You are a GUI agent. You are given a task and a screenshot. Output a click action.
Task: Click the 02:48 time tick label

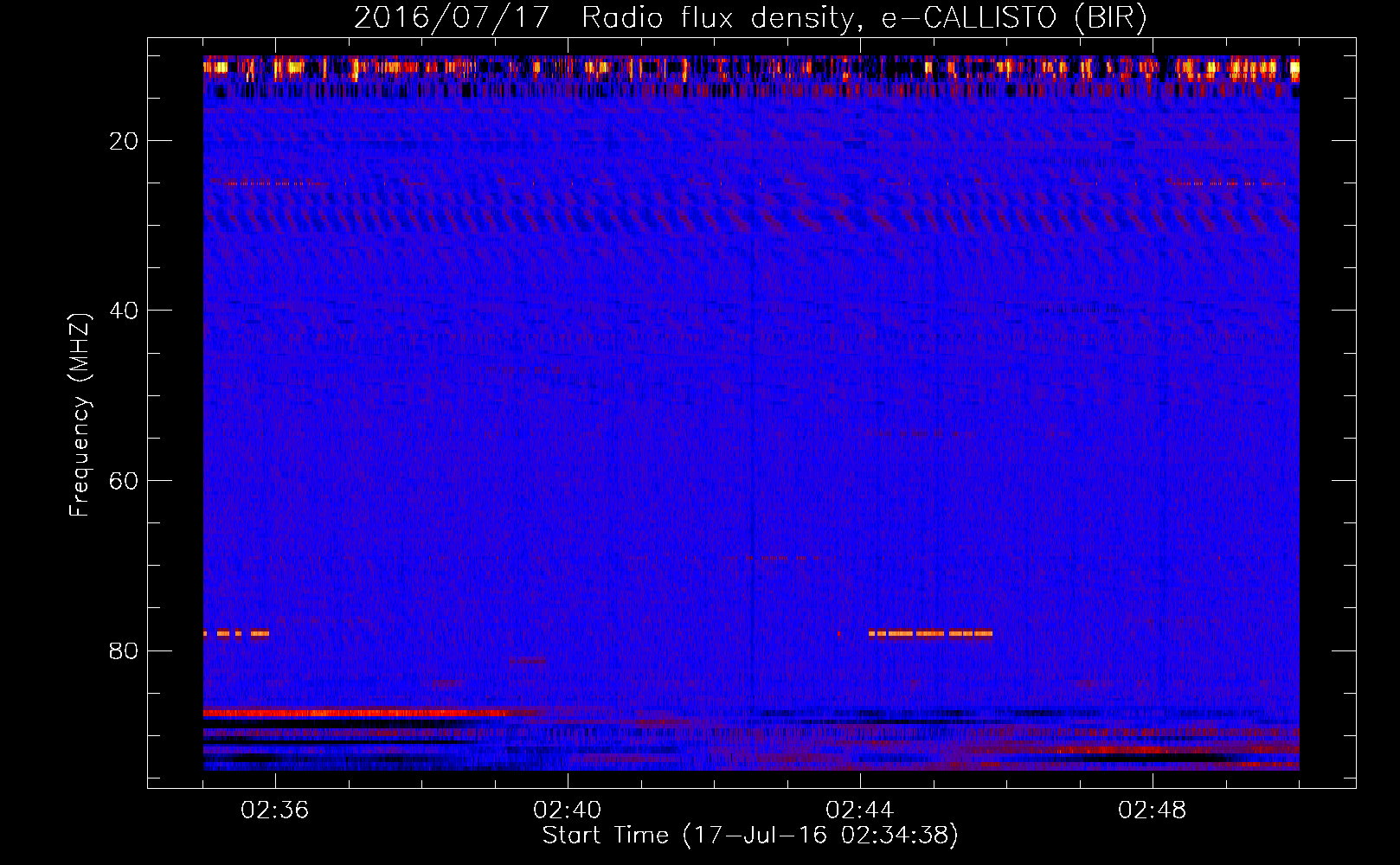pyautogui.click(x=1153, y=811)
